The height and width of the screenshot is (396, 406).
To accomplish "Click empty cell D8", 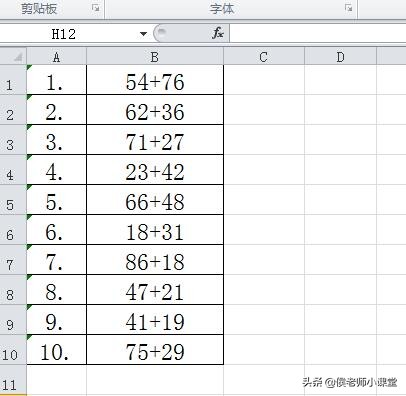I will pos(340,290).
